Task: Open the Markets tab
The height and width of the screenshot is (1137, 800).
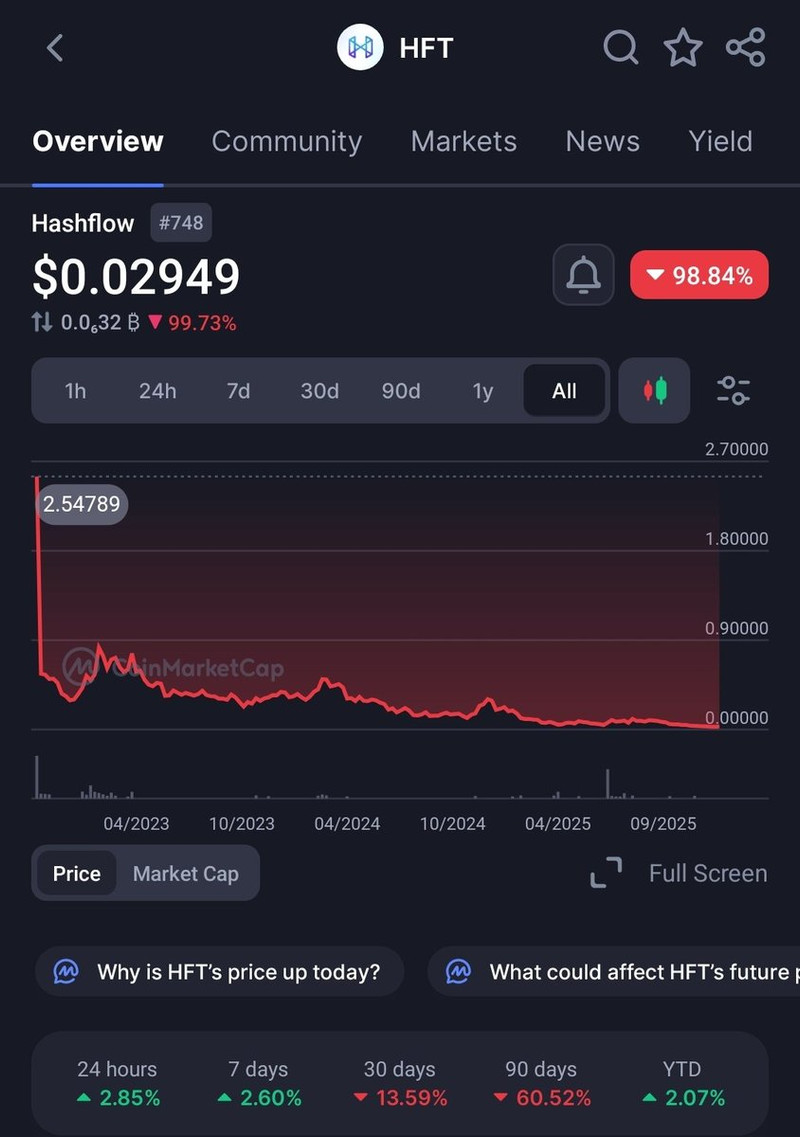Action: (463, 141)
